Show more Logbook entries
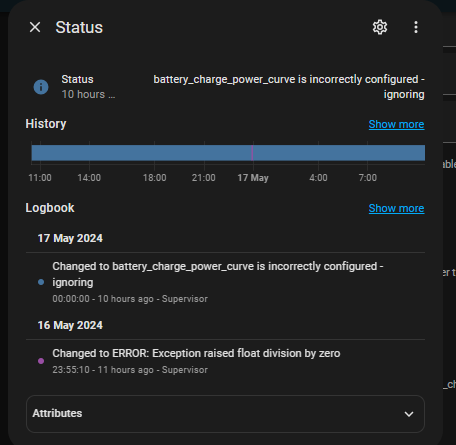 [396, 208]
